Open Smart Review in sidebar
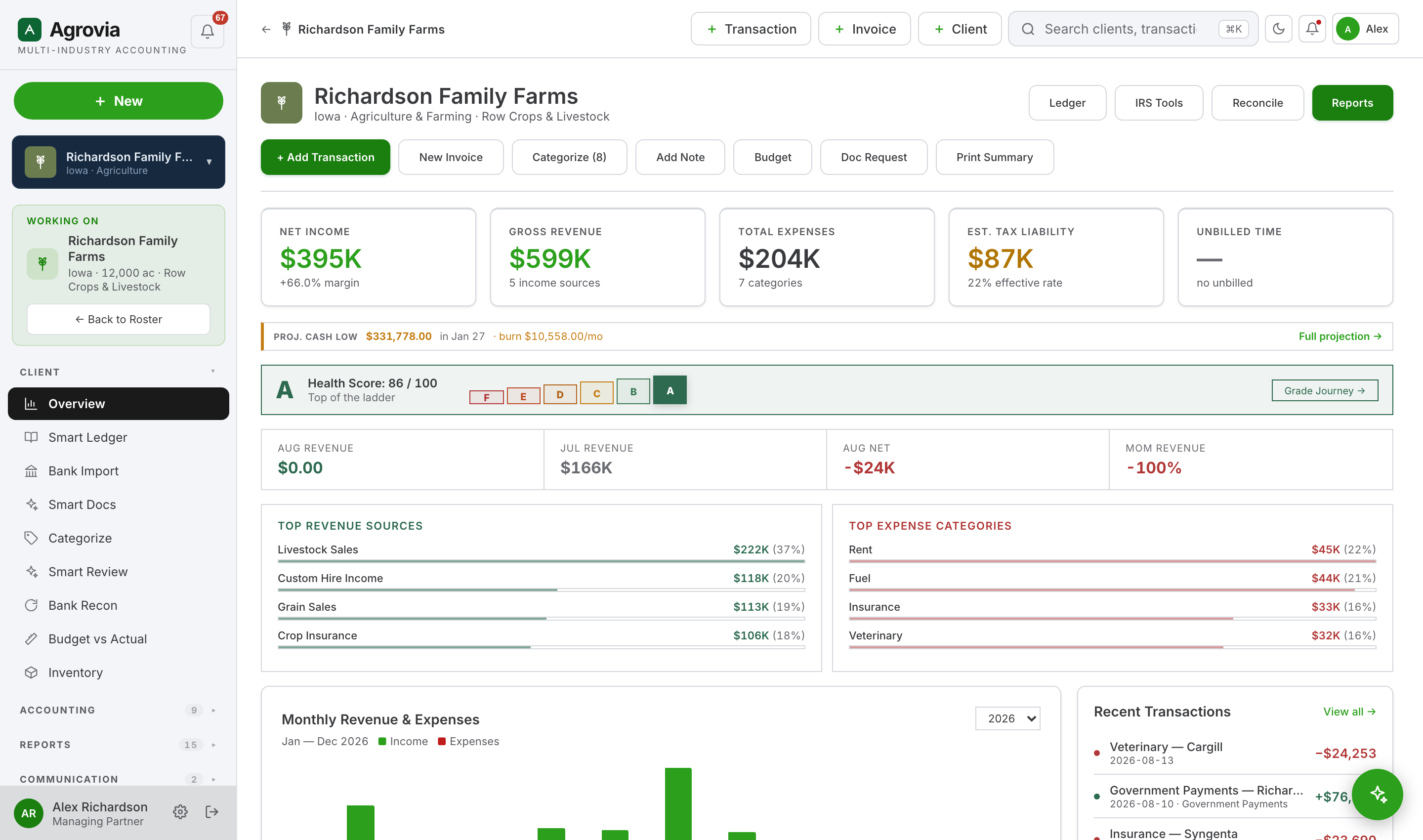 pyautogui.click(x=118, y=572)
